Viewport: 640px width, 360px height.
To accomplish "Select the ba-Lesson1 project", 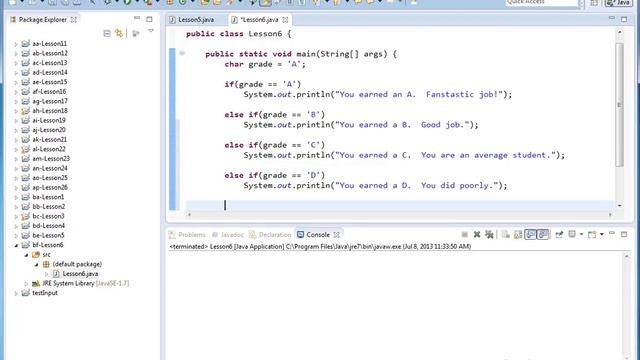I will click(x=48, y=197).
